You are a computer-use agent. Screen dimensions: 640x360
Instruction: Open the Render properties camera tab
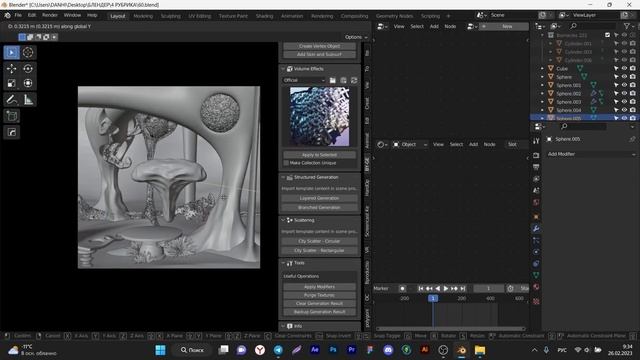(536, 156)
